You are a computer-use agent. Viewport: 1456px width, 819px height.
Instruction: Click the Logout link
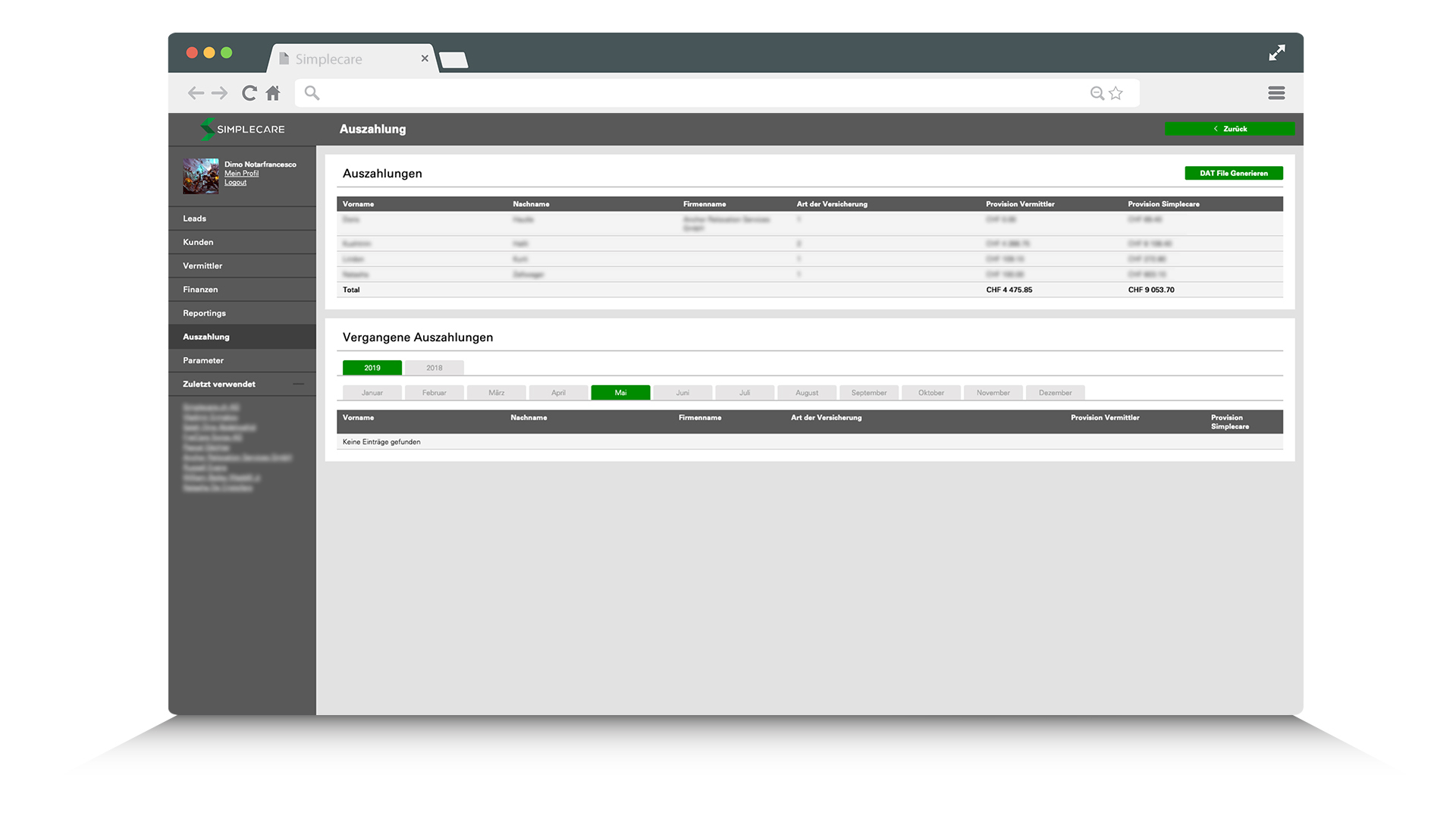click(235, 183)
